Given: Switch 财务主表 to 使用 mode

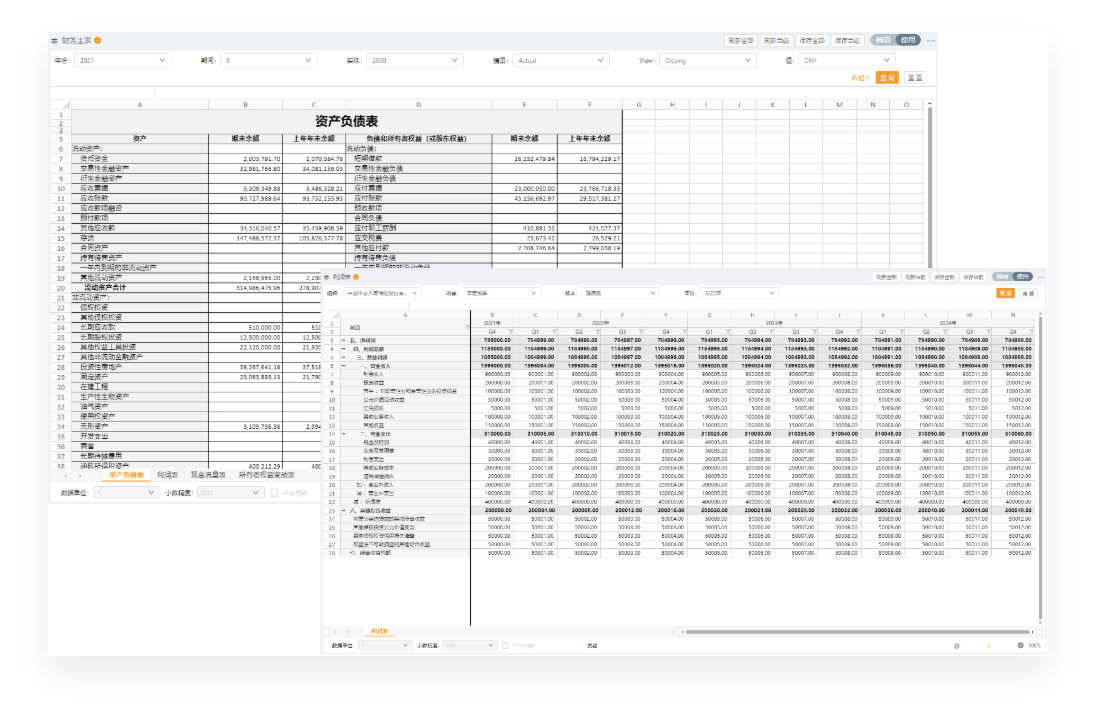Looking at the screenshot, I should tap(908, 41).
